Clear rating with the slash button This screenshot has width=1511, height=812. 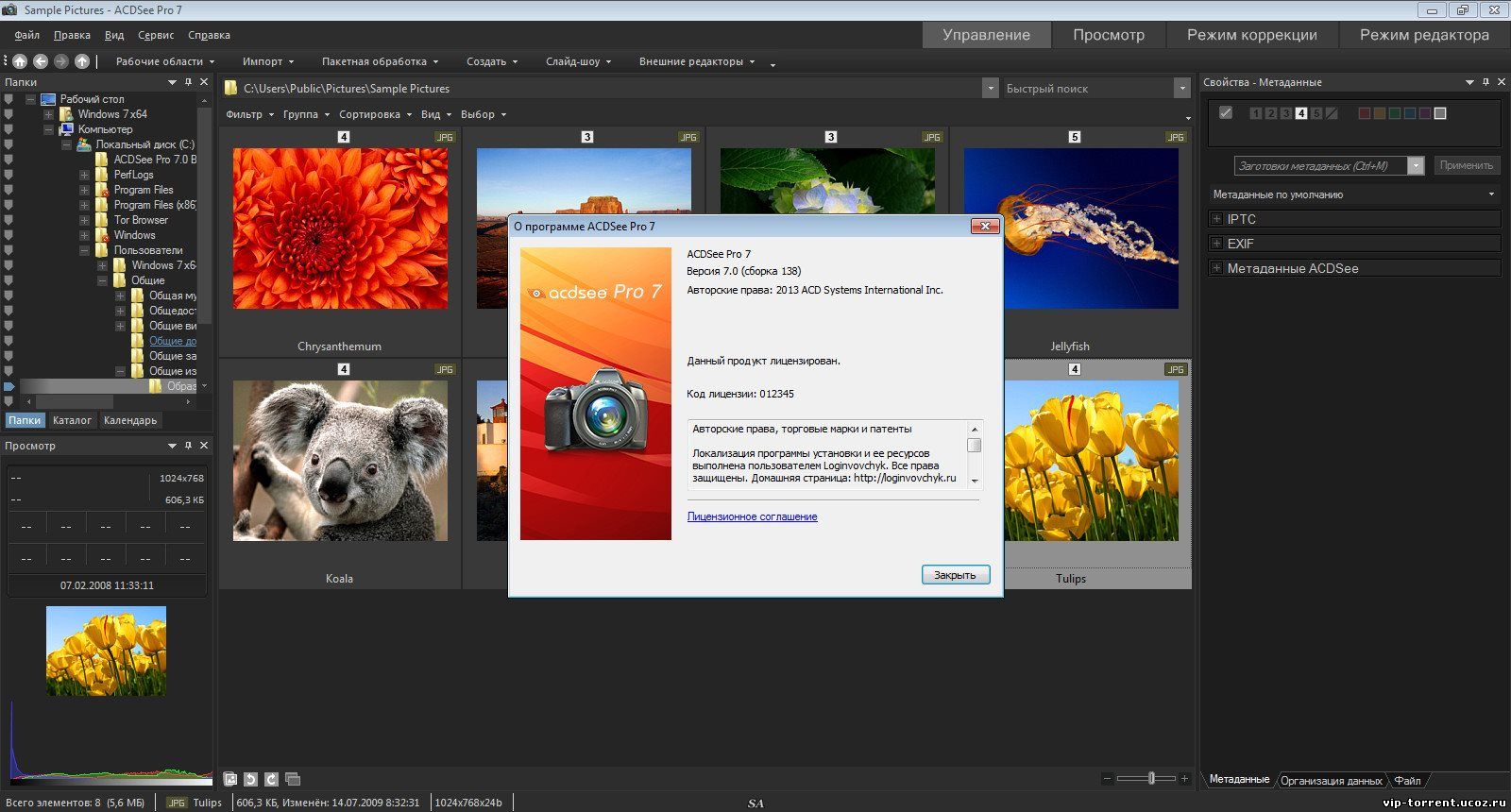(1332, 113)
